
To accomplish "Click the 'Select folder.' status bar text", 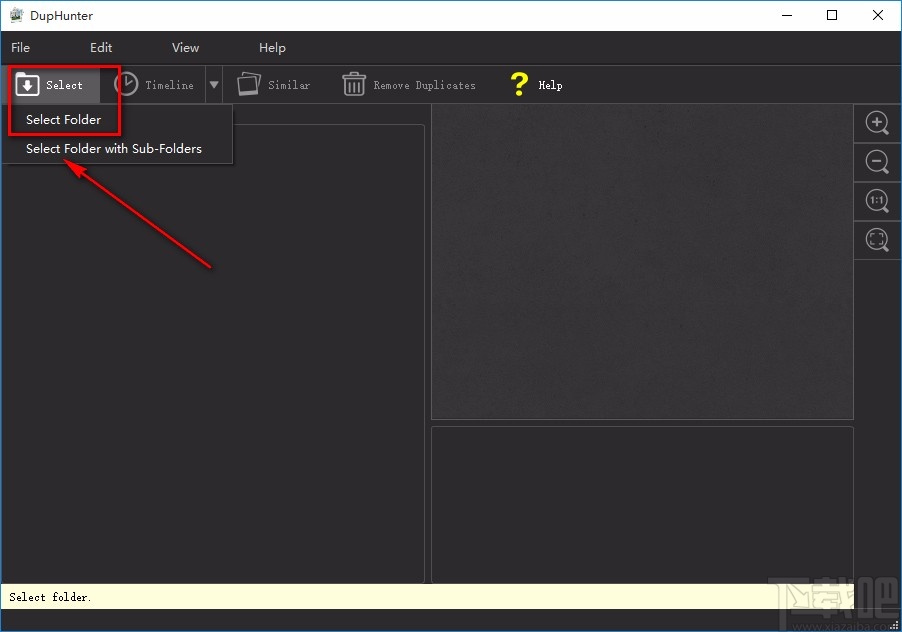I will tap(50, 597).
